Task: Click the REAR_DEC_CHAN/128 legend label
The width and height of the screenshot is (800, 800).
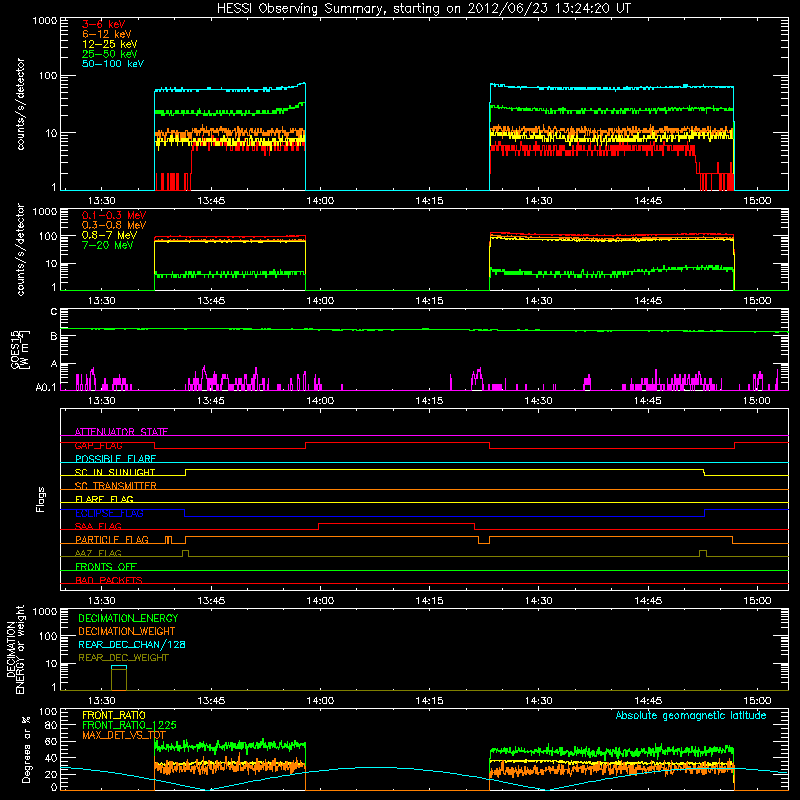Action: tap(132, 644)
